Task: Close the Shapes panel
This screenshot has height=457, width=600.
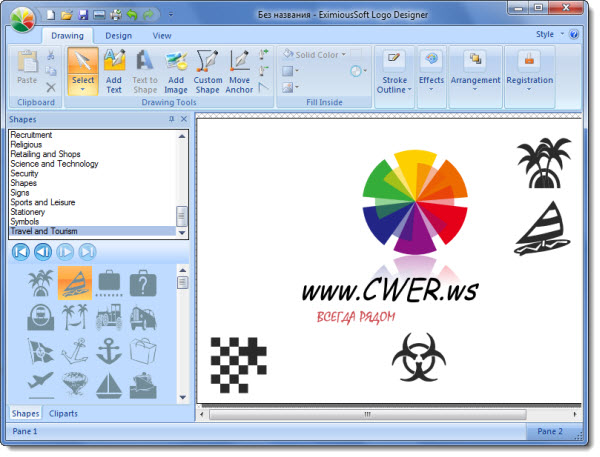Action: point(184,119)
